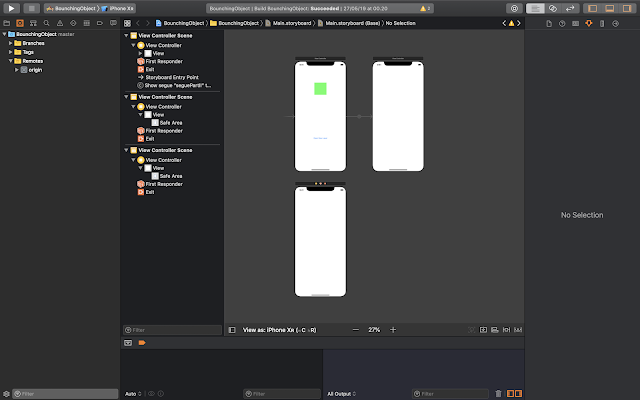Hide the document outline toggle button
The width and height of the screenshot is (640, 400).
(232, 330)
